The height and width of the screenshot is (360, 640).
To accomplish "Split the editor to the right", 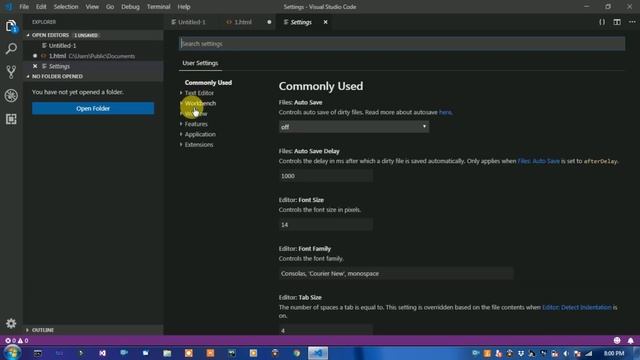I will click(x=617, y=22).
